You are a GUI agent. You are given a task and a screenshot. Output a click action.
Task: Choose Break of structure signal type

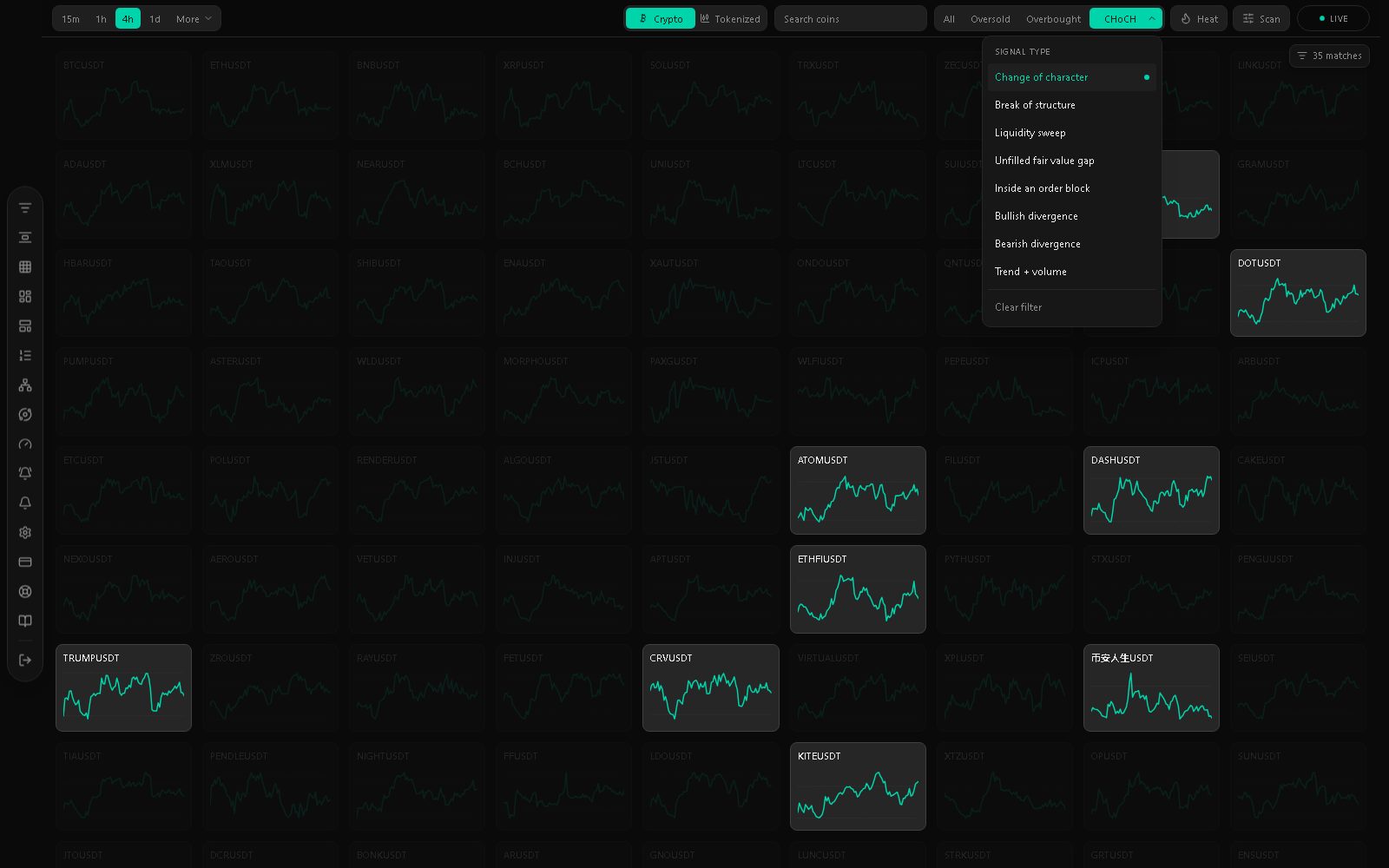tap(1072, 105)
